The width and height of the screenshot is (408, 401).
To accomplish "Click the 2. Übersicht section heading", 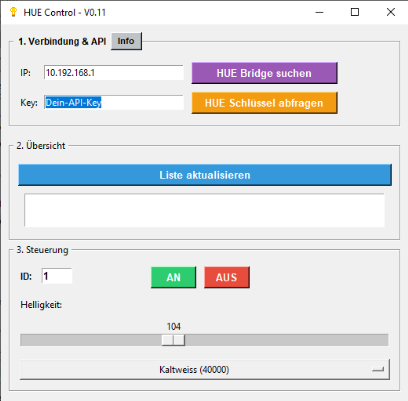I will point(41,146).
